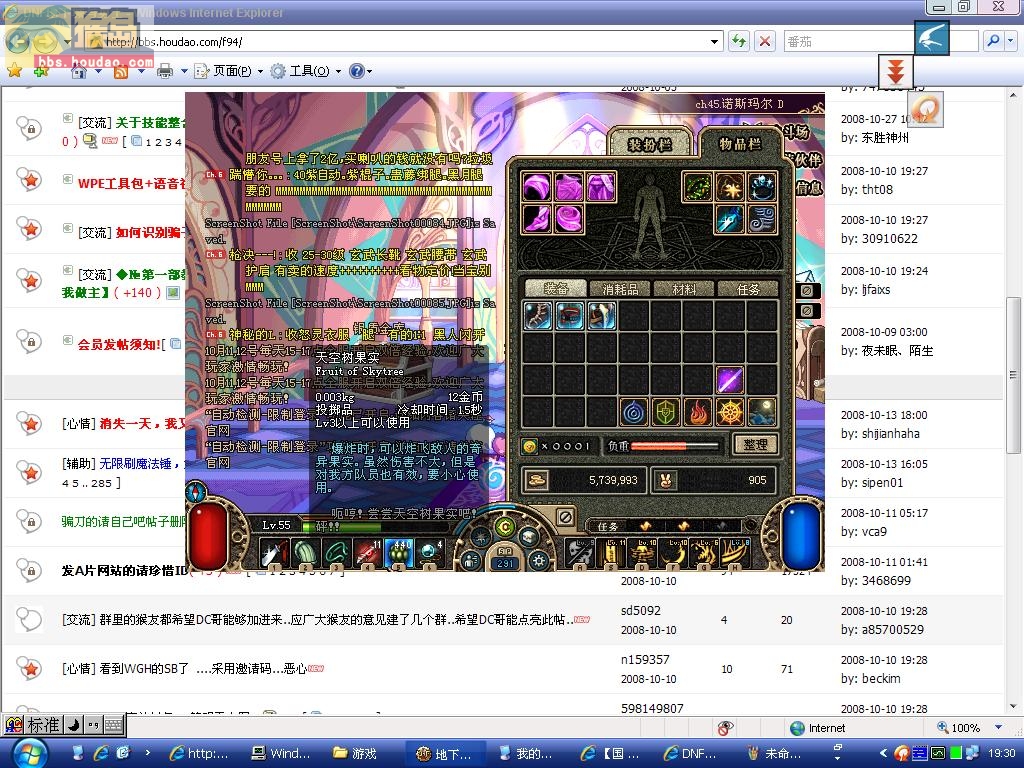Select the equipped blue blade weapon slot
The width and height of the screenshot is (1024, 768).
point(730,219)
